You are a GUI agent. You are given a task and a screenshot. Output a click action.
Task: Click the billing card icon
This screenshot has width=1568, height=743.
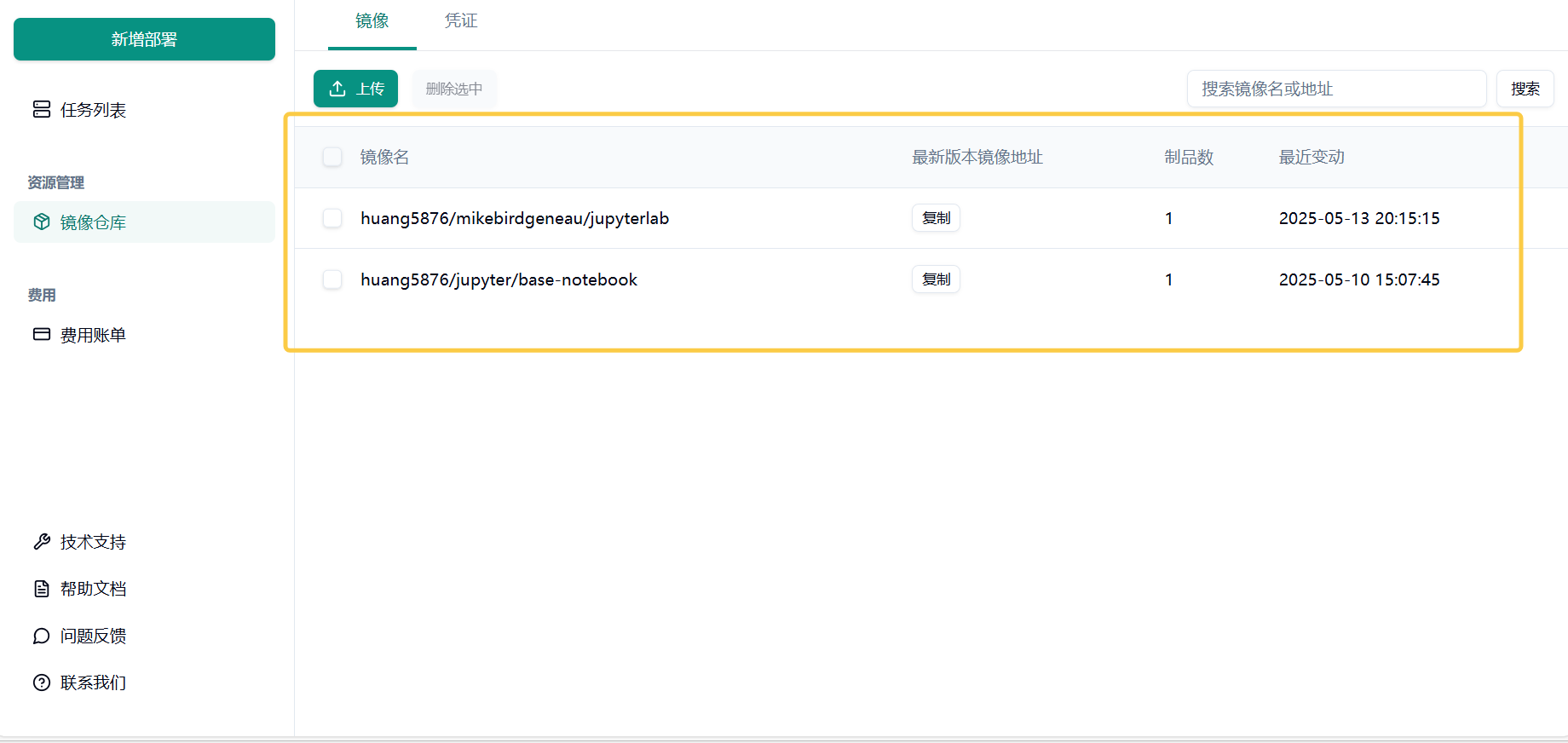point(41,334)
